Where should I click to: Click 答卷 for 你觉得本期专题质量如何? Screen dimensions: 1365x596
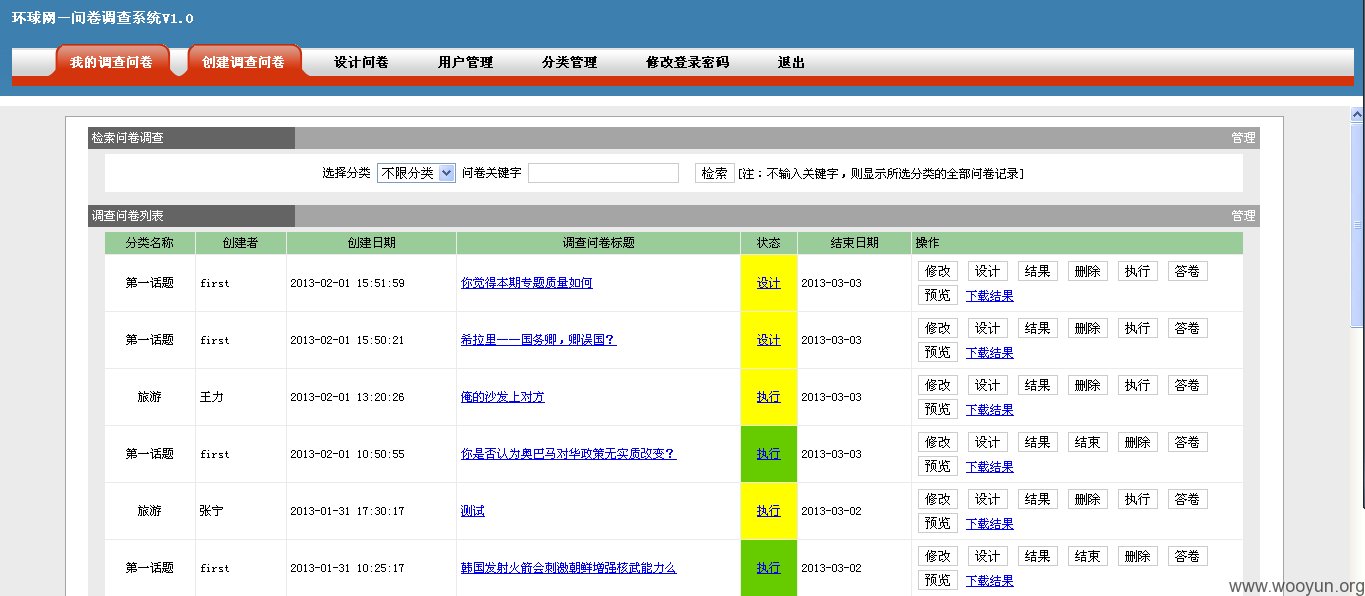click(x=1187, y=271)
